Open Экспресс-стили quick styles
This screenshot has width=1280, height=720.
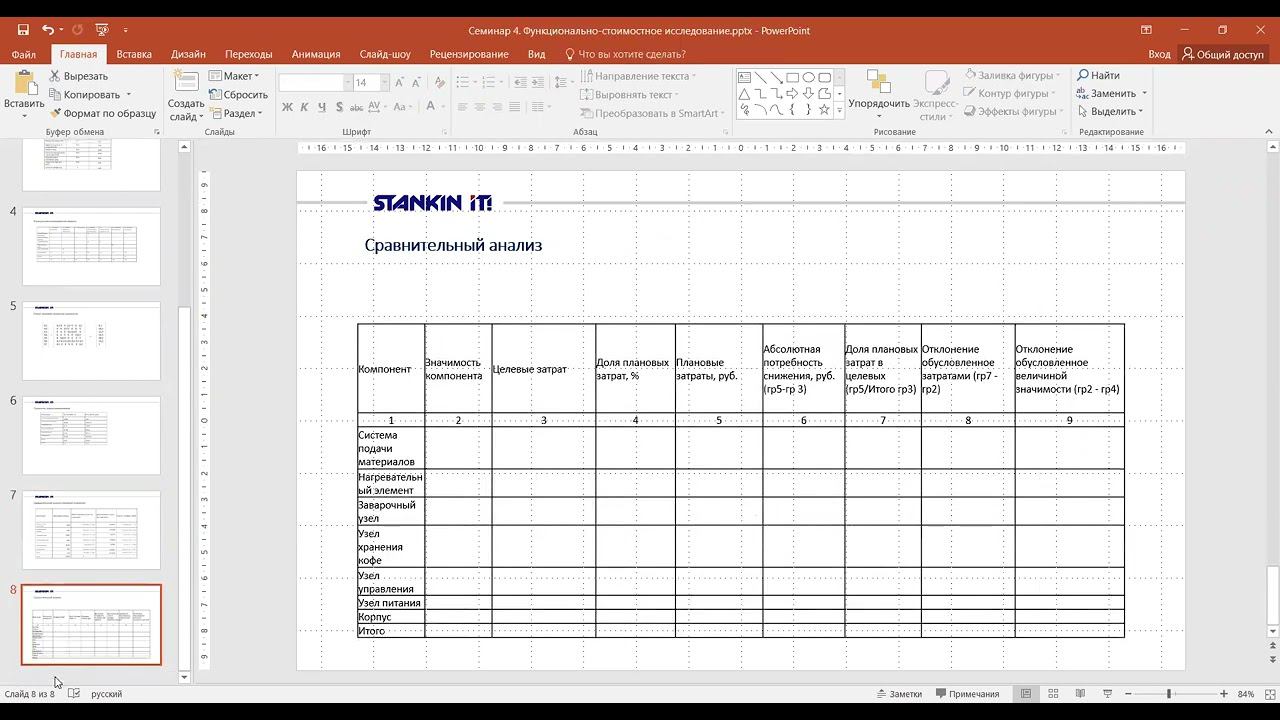tap(936, 96)
